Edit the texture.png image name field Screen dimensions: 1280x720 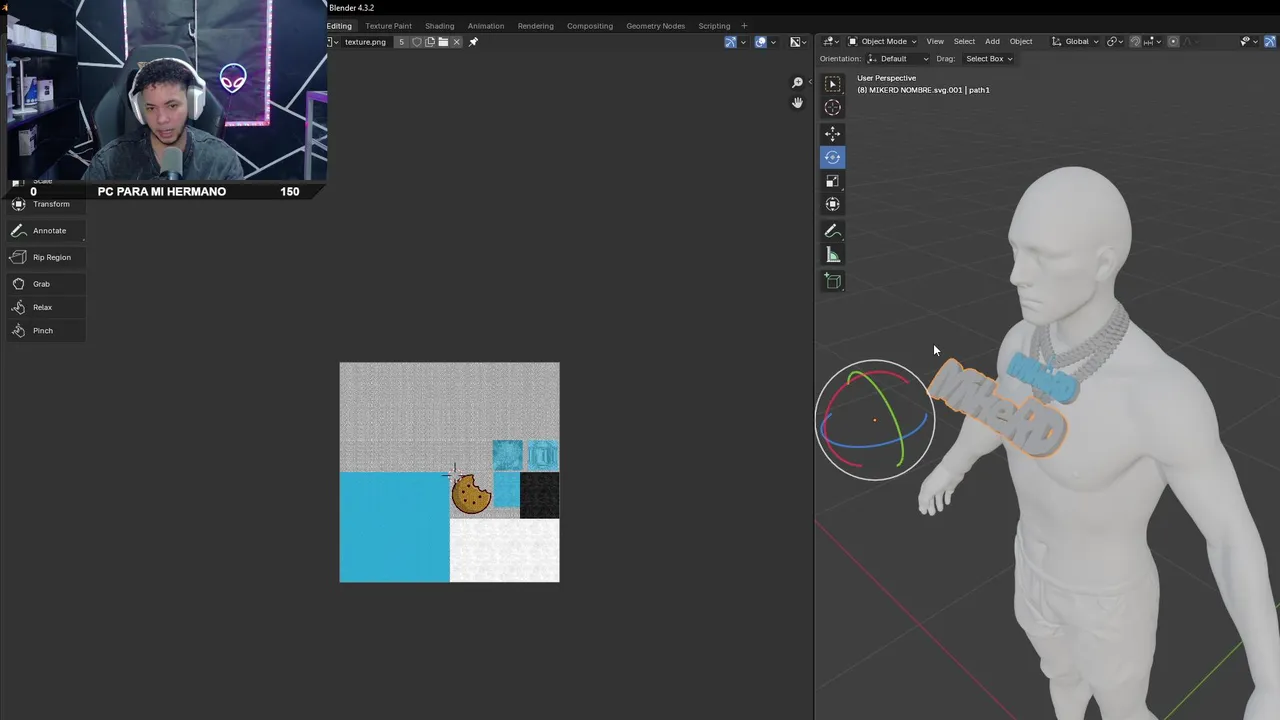coord(366,42)
